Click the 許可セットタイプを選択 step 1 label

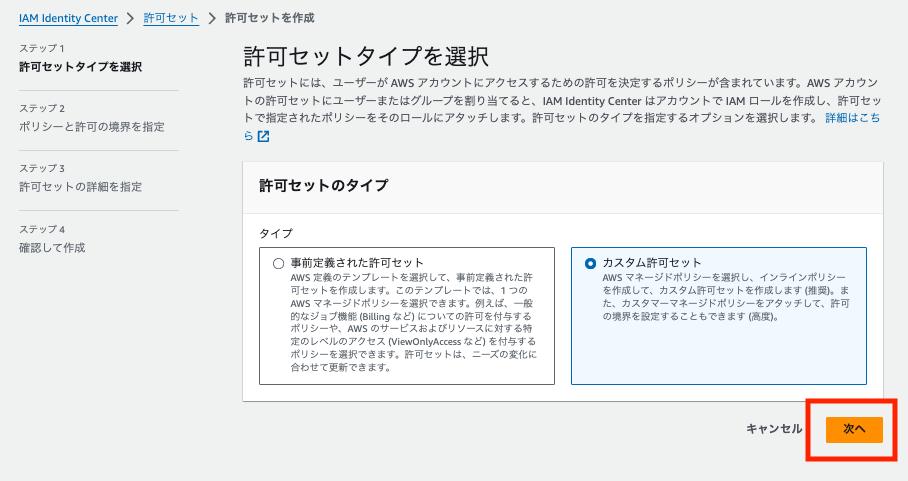(80, 67)
